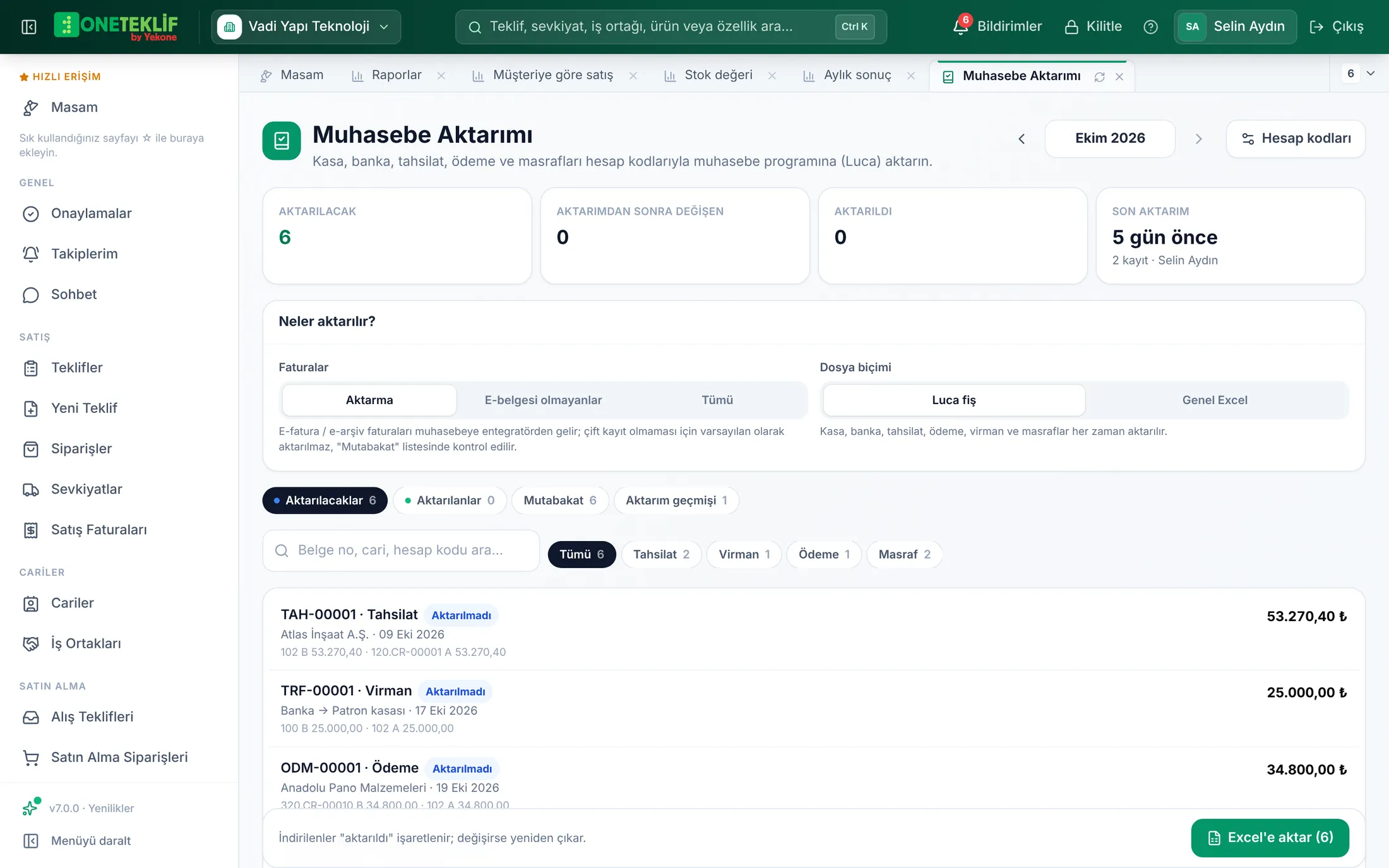This screenshot has height=868, width=1389.
Task: Toggle the sidebar panel icon in header
Action: 29,27
